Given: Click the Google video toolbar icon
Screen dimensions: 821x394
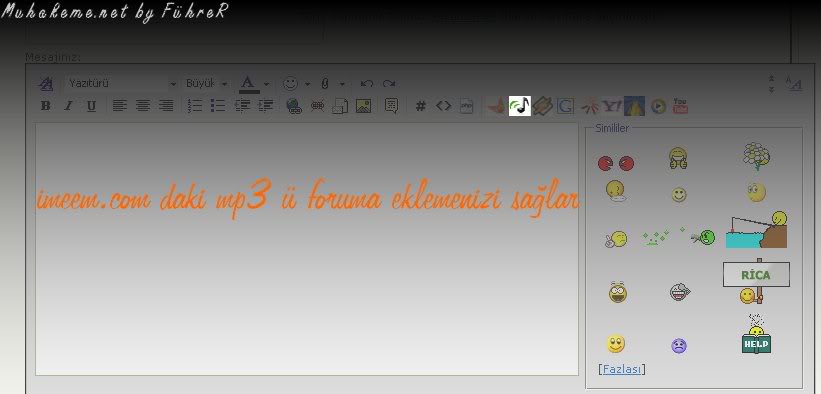Looking at the screenshot, I should (x=565, y=106).
